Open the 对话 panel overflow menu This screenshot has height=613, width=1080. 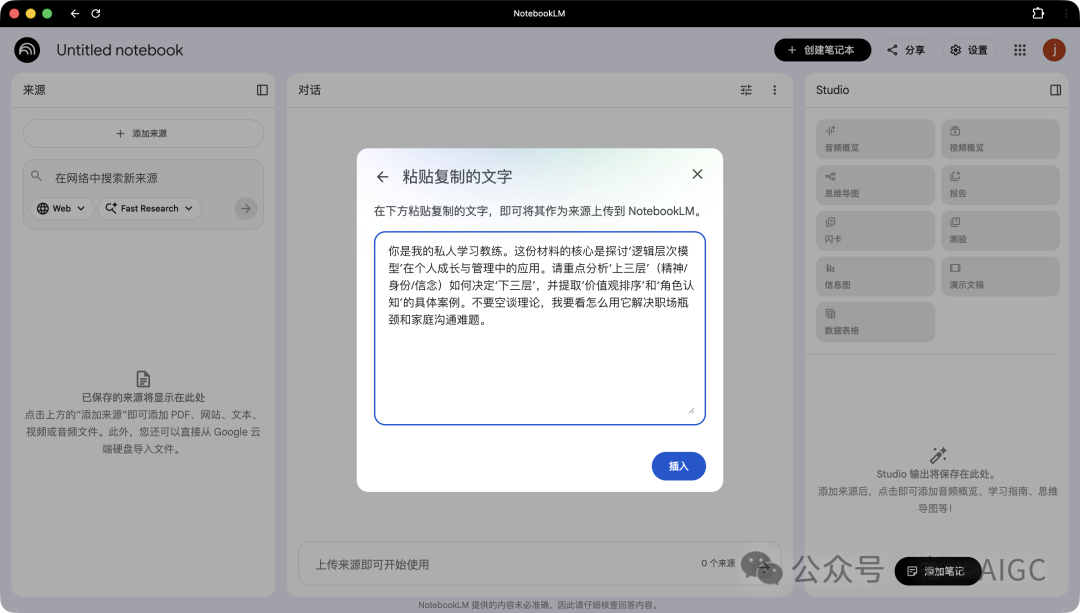[x=774, y=89]
